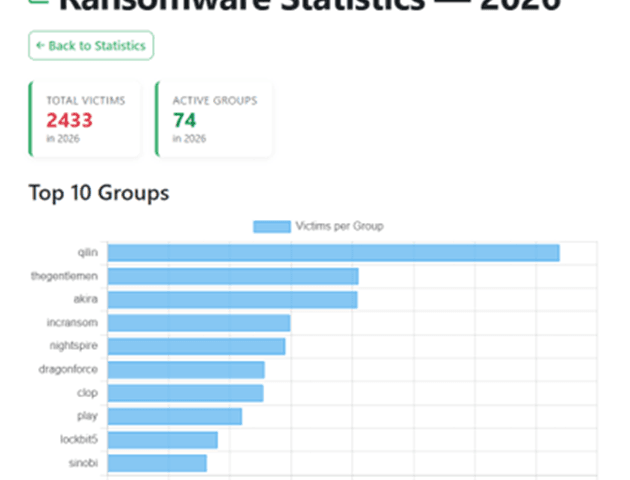The image size is (630, 480).
Task: Click the qilin axis label text
Action: pyautogui.click(x=87, y=253)
